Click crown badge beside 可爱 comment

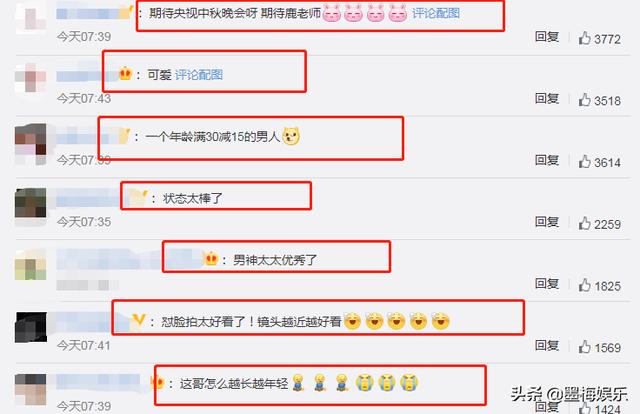[x=125, y=74]
